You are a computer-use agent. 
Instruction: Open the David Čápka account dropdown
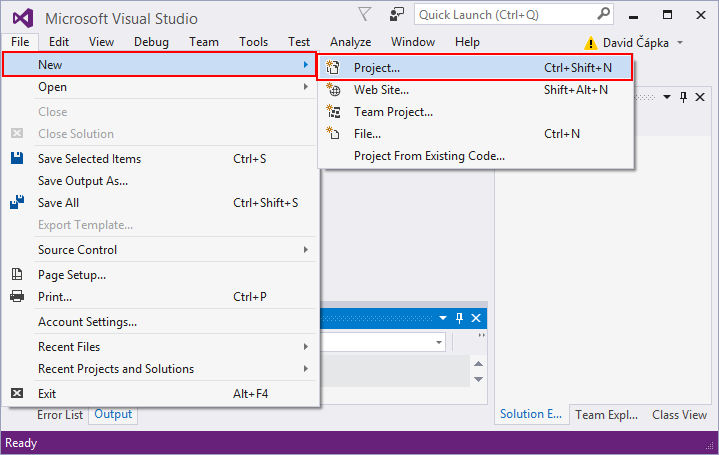[680, 43]
